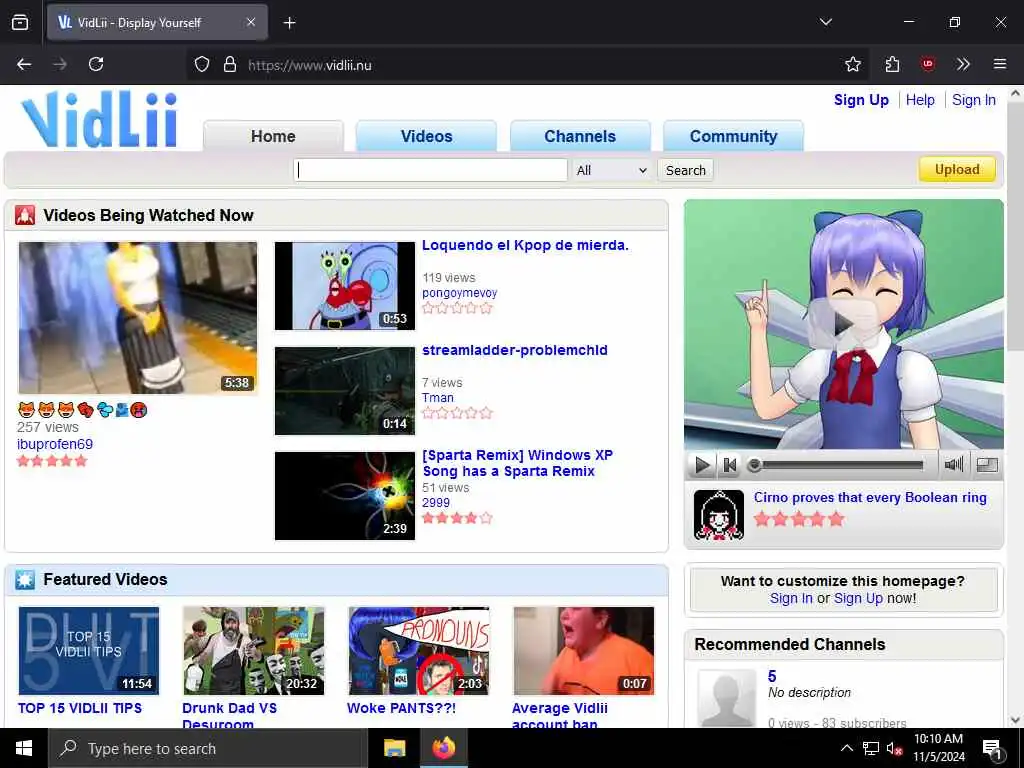1024x768 pixels.
Task: Open the Drunk Dad VS video thumbnail
Action: pos(254,650)
